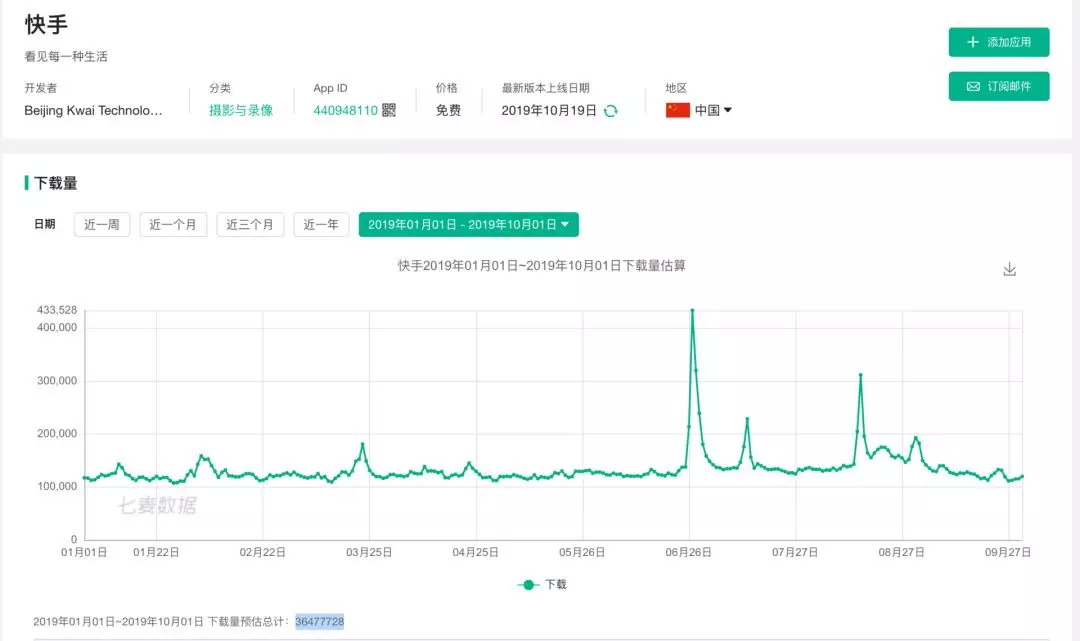Click the QR code icon beside App ID
Viewport: 1080px width, 641px height.
pyautogui.click(x=389, y=110)
